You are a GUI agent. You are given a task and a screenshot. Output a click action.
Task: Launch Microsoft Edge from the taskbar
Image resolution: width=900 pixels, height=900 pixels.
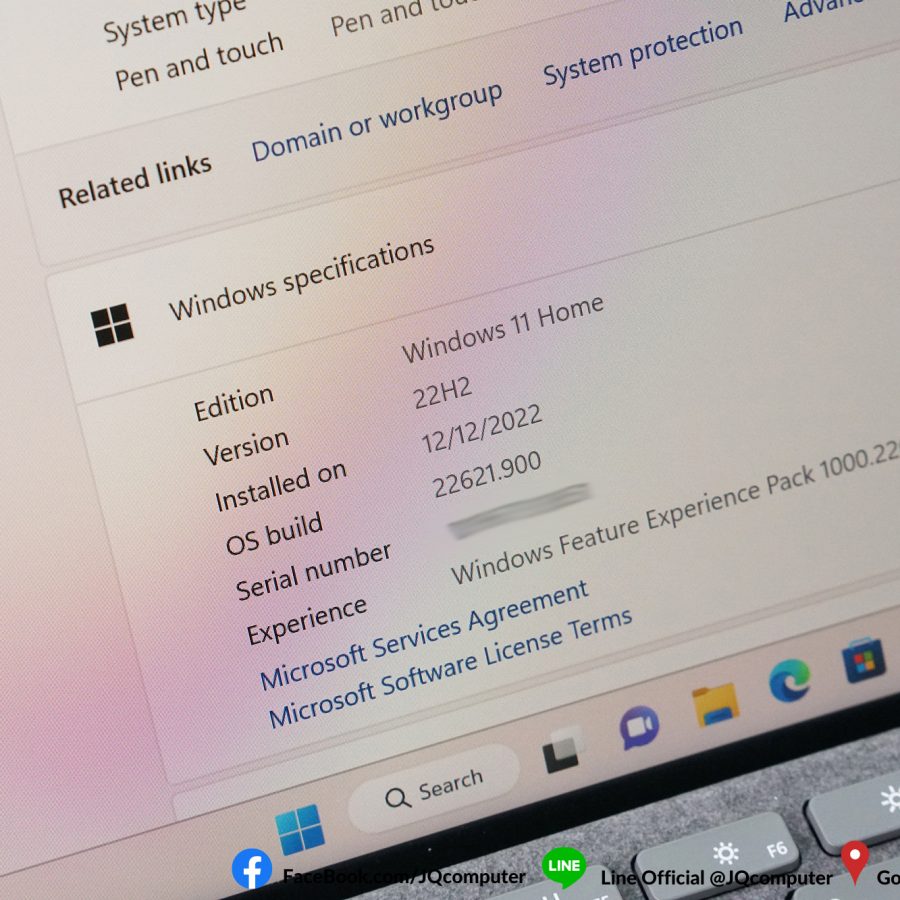coord(790,681)
